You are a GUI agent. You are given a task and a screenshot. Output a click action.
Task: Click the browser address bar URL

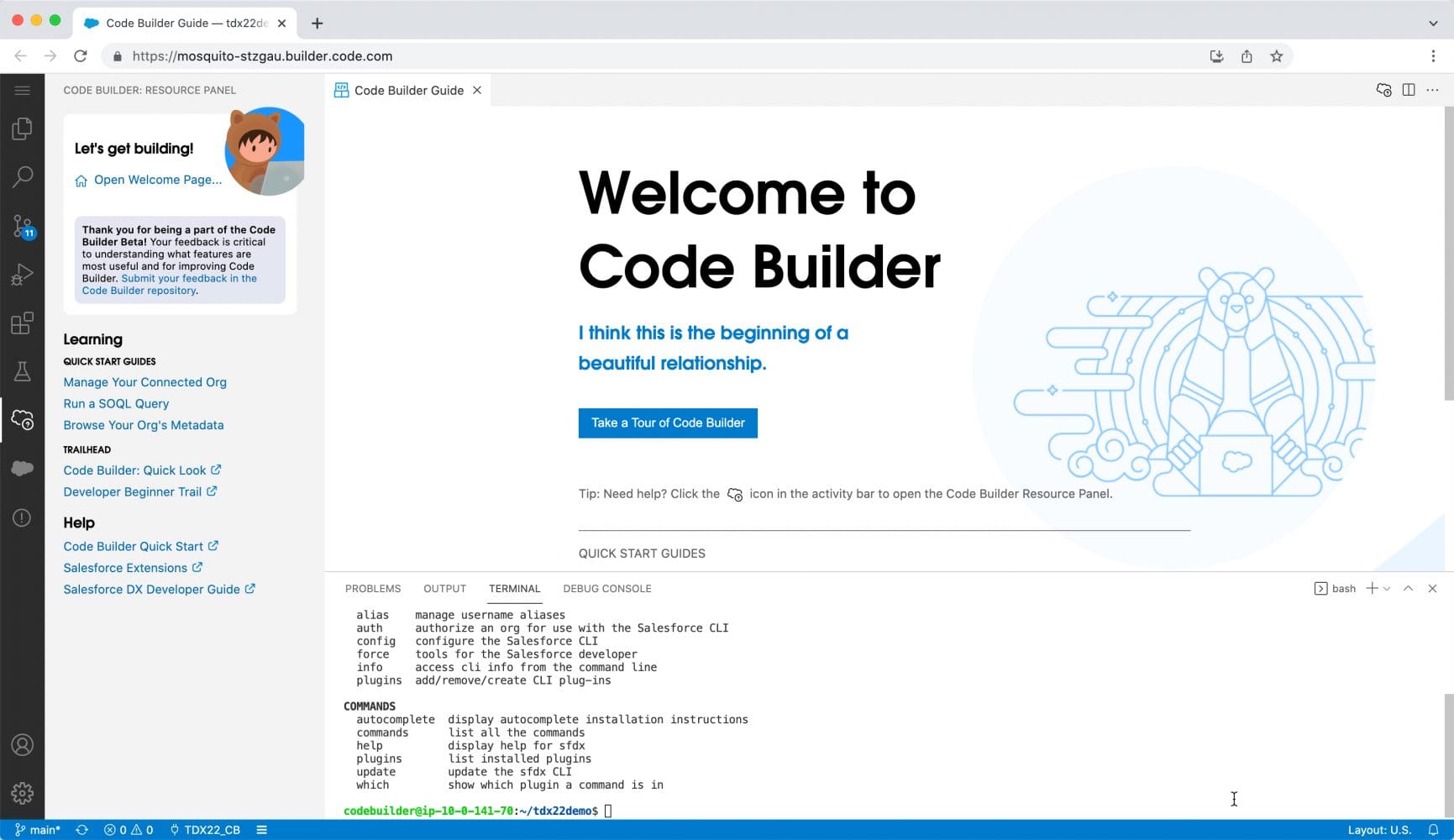point(262,56)
